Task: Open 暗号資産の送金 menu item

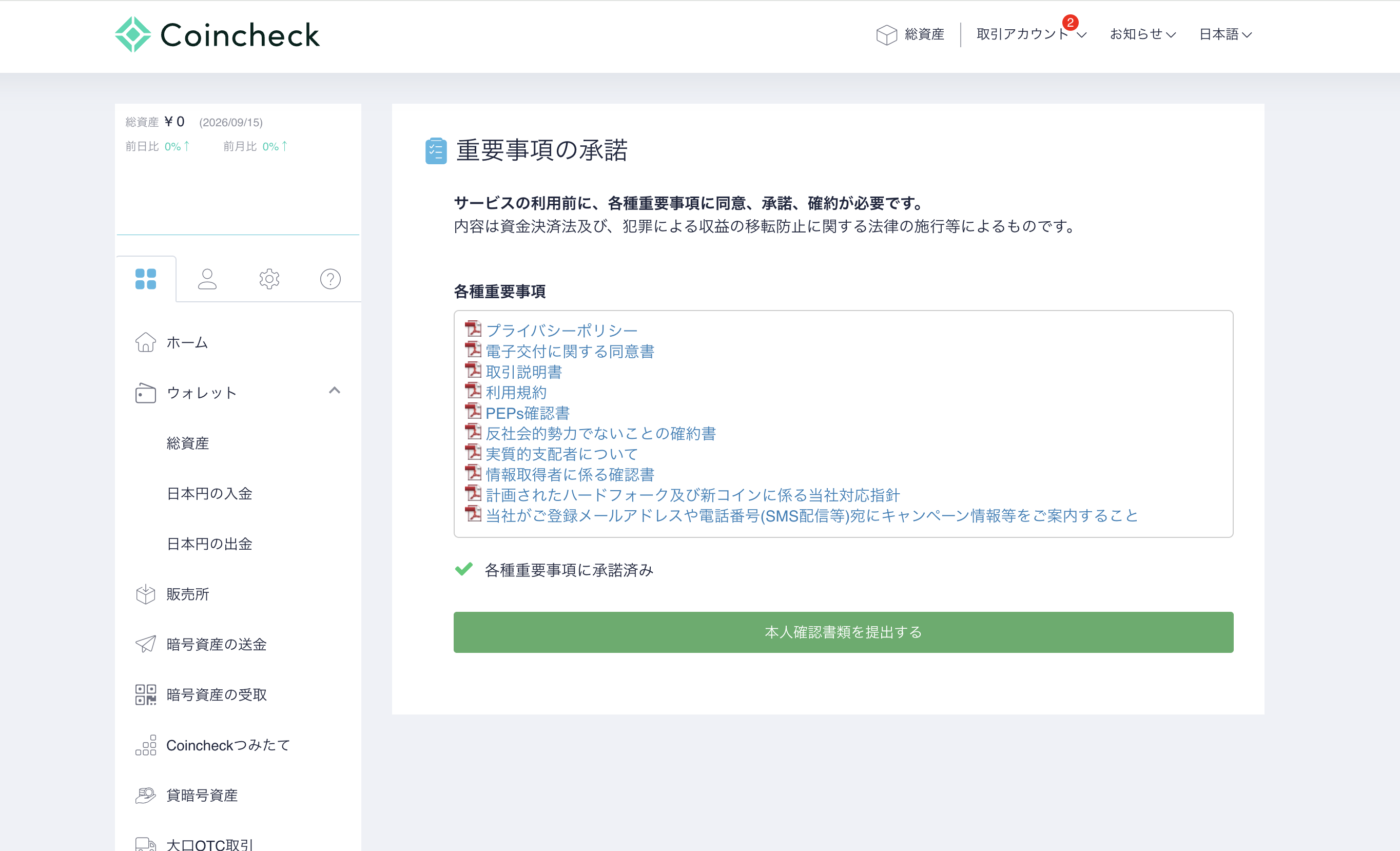Action: [216, 644]
